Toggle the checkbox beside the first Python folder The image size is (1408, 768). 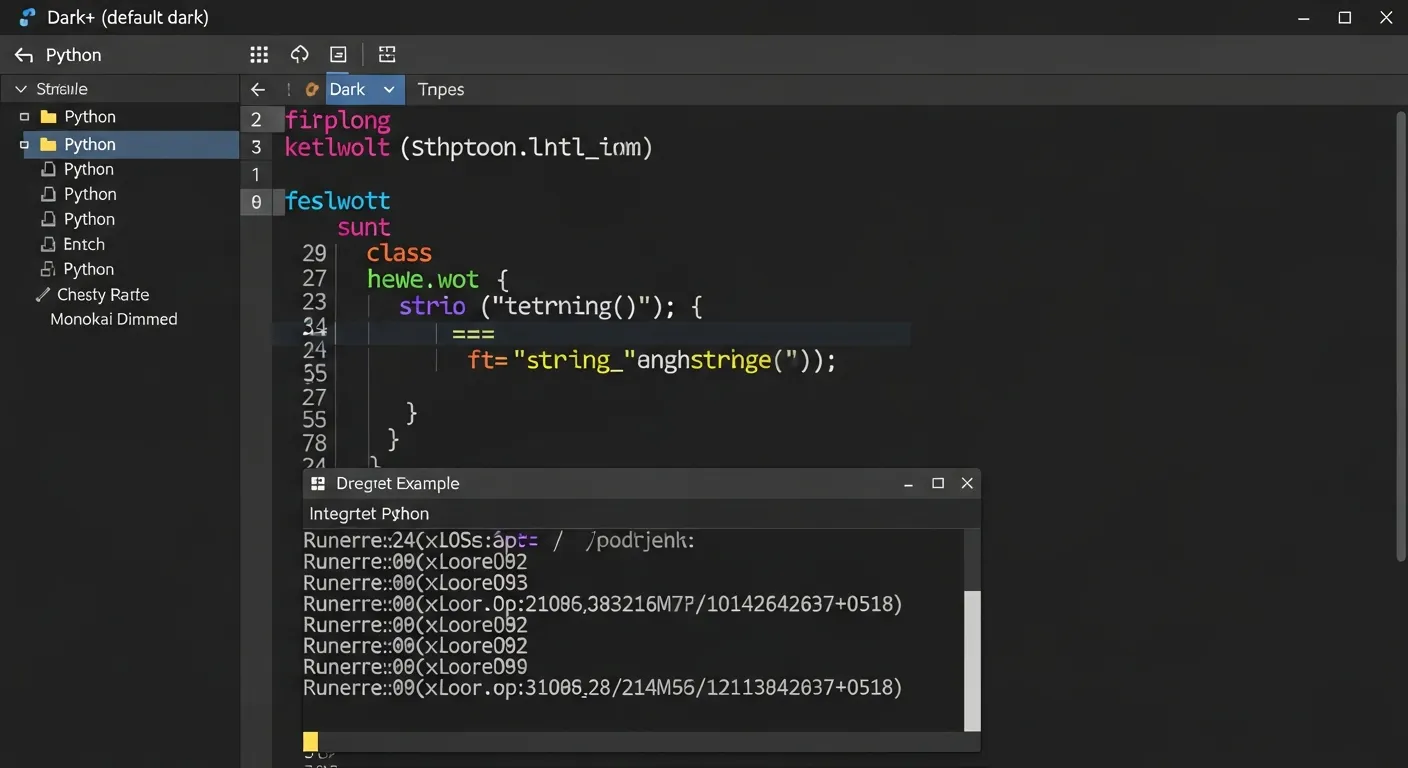[x=26, y=116]
